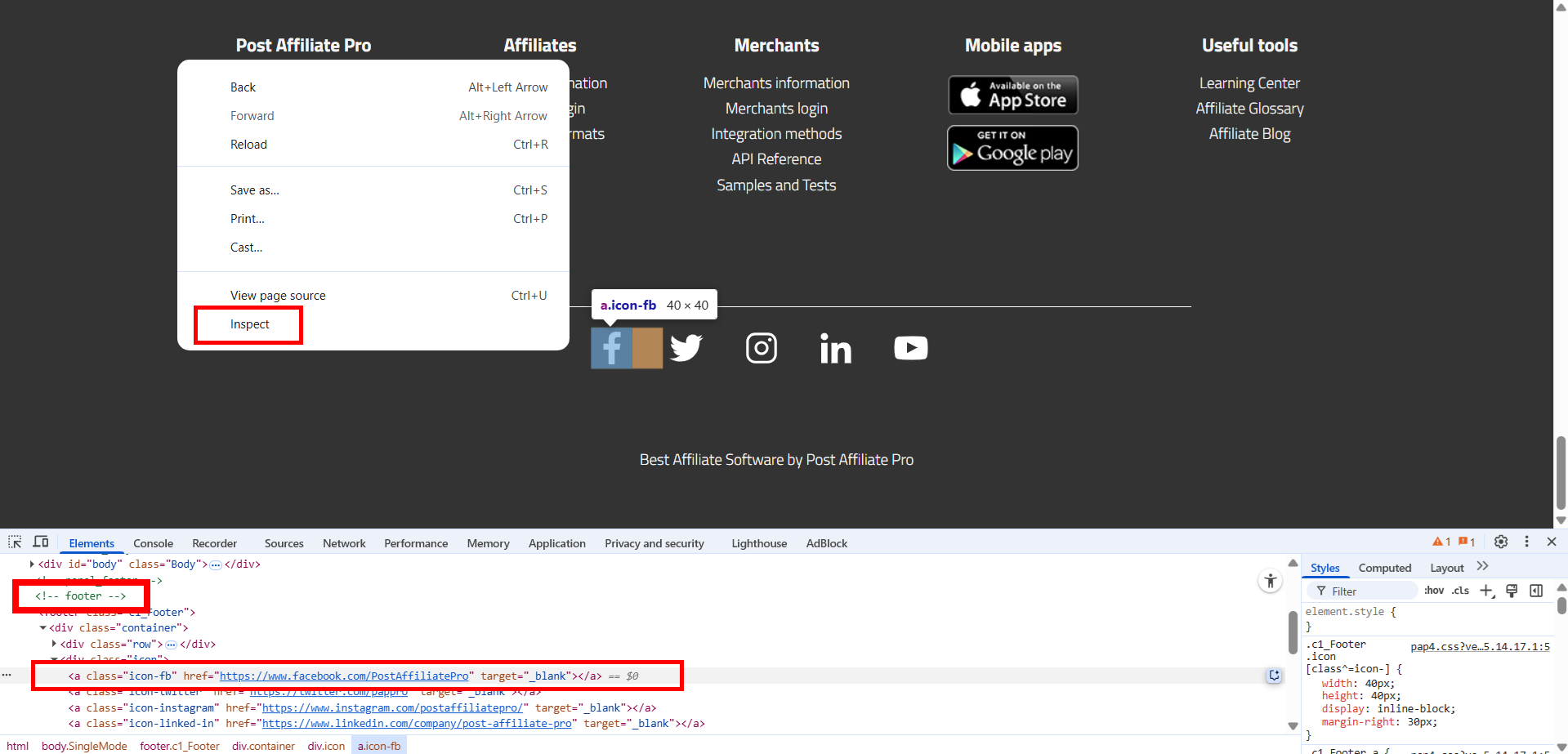Click the AI assistance icon on selected row
1568x754 pixels.
[x=1274, y=676]
